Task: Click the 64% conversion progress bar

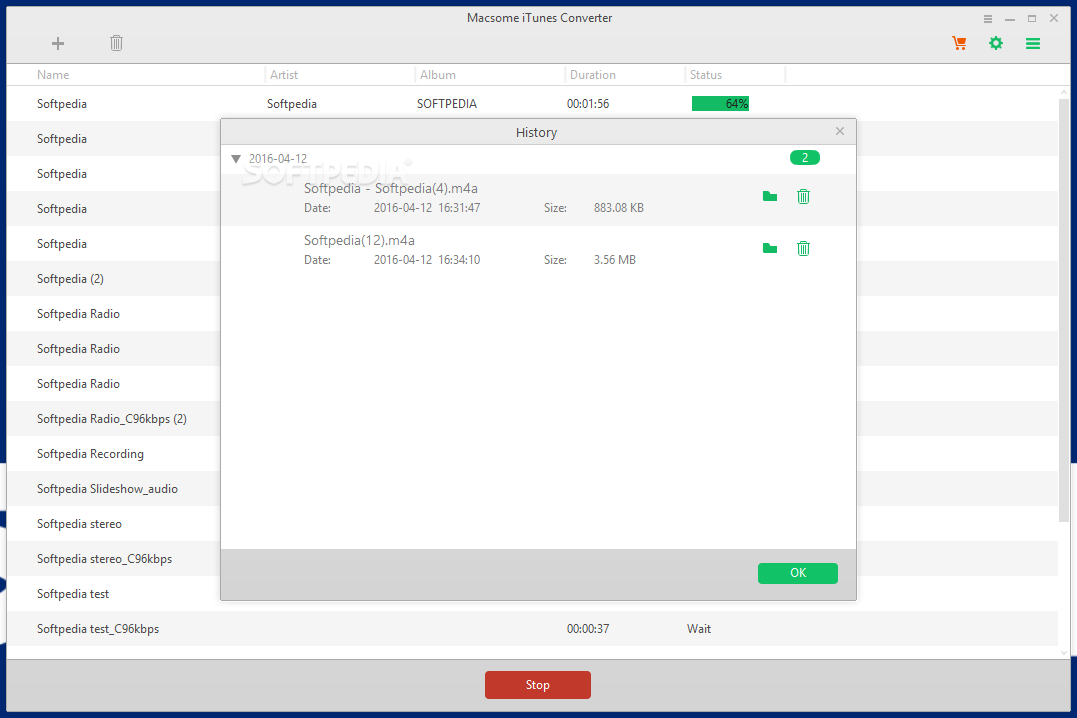Action: (x=720, y=104)
